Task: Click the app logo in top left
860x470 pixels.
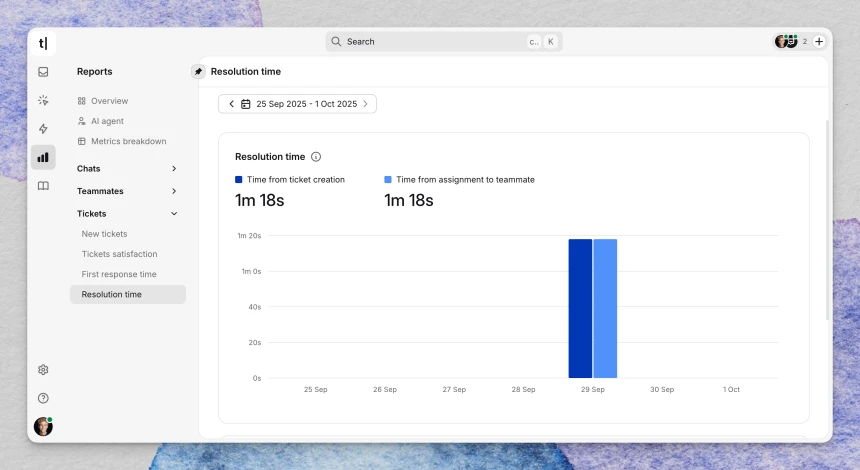Action: coord(43,43)
